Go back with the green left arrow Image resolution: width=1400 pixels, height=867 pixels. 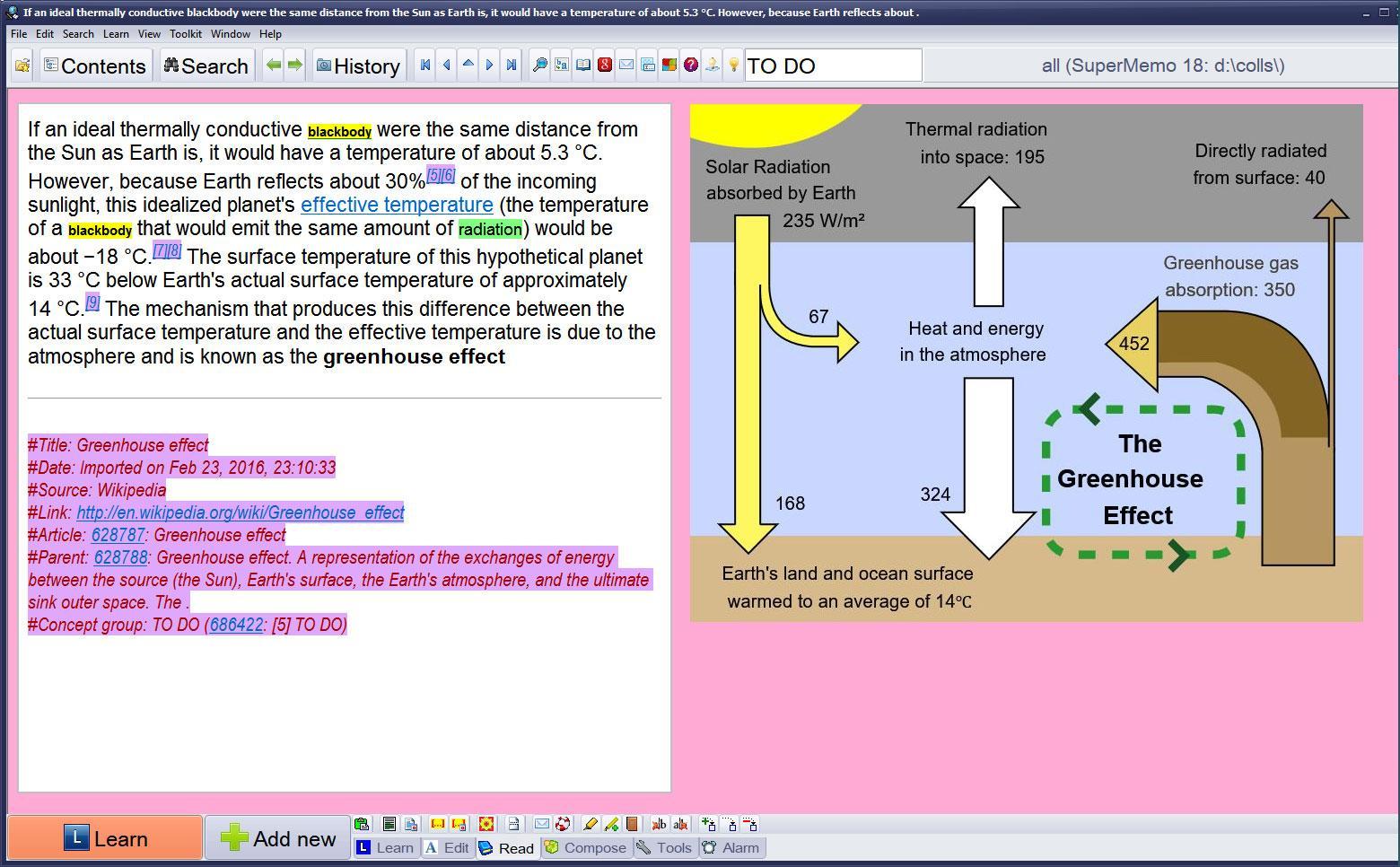click(x=274, y=66)
